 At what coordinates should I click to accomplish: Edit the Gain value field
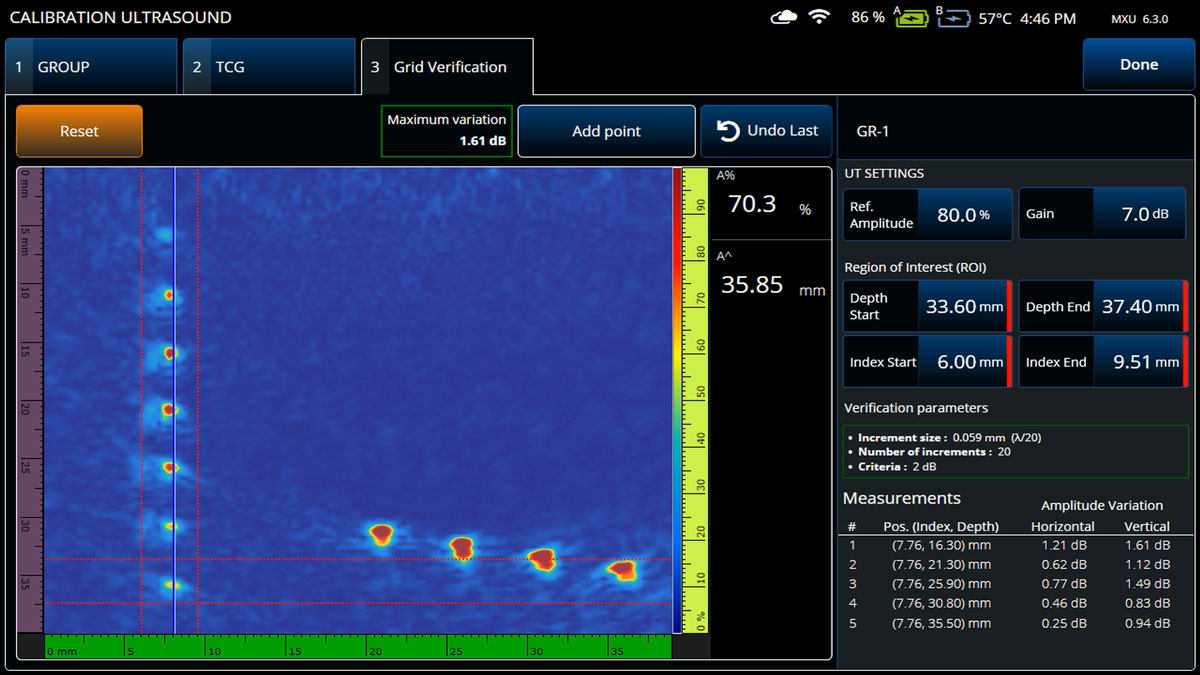pos(1137,214)
